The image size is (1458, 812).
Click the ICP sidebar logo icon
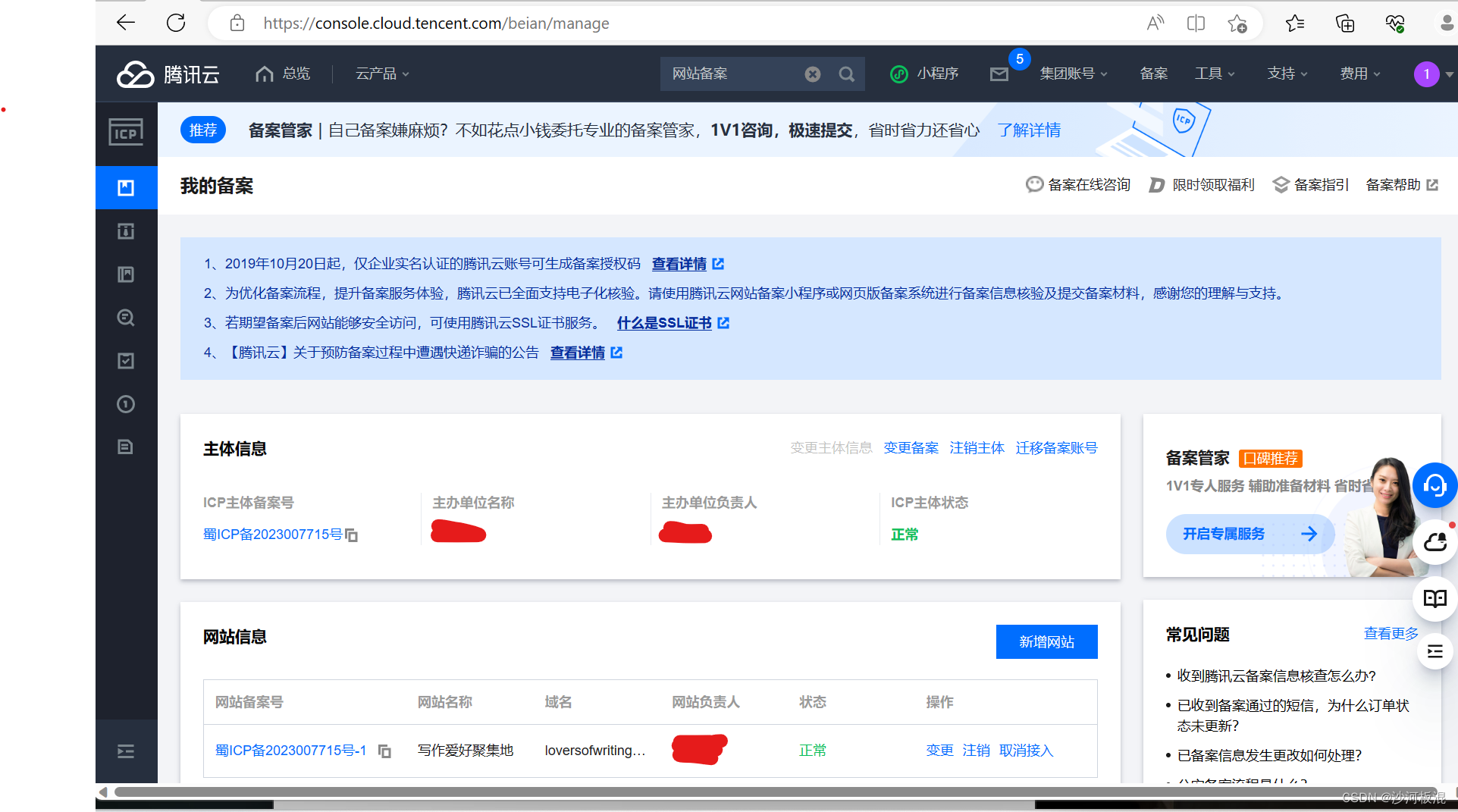pos(126,132)
